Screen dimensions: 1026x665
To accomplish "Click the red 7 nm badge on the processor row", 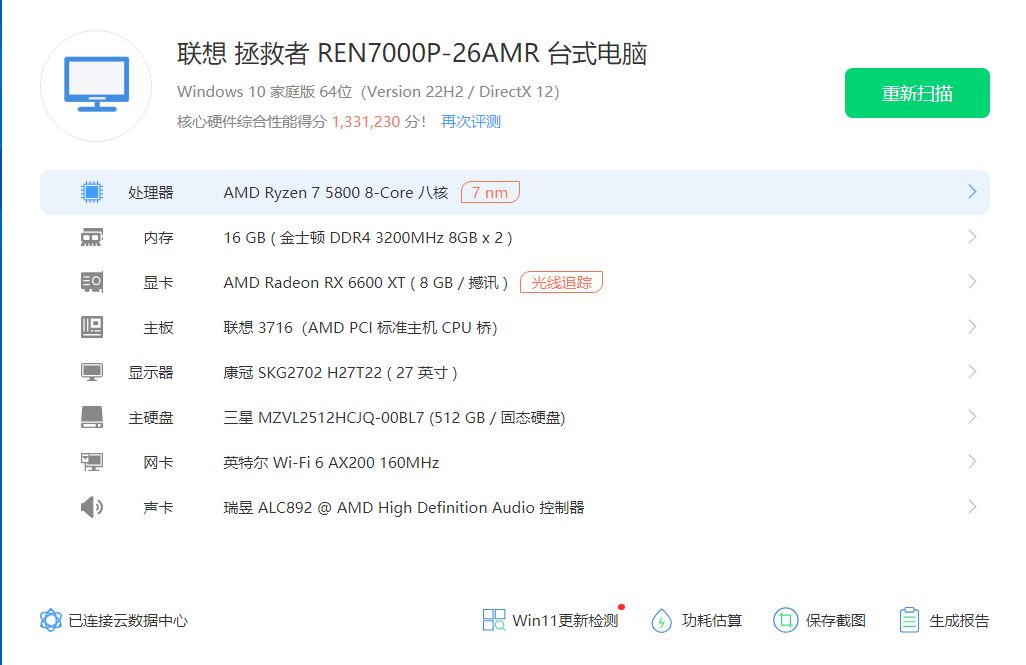I will pyautogui.click(x=489, y=192).
